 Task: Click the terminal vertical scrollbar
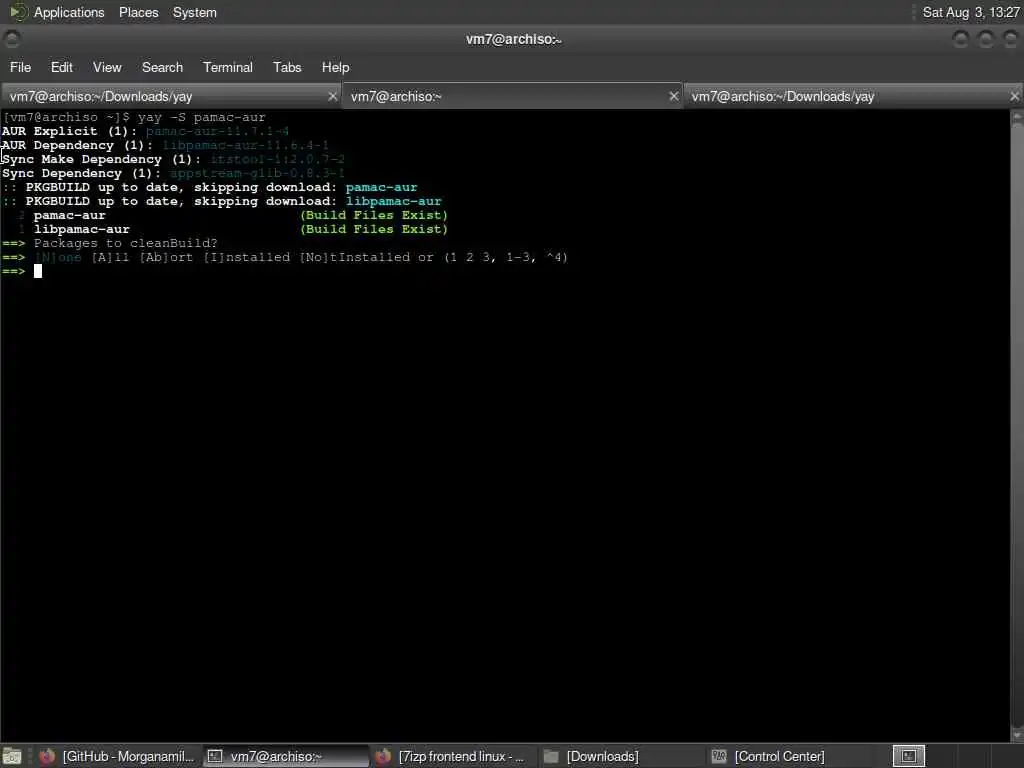pos(1017,424)
